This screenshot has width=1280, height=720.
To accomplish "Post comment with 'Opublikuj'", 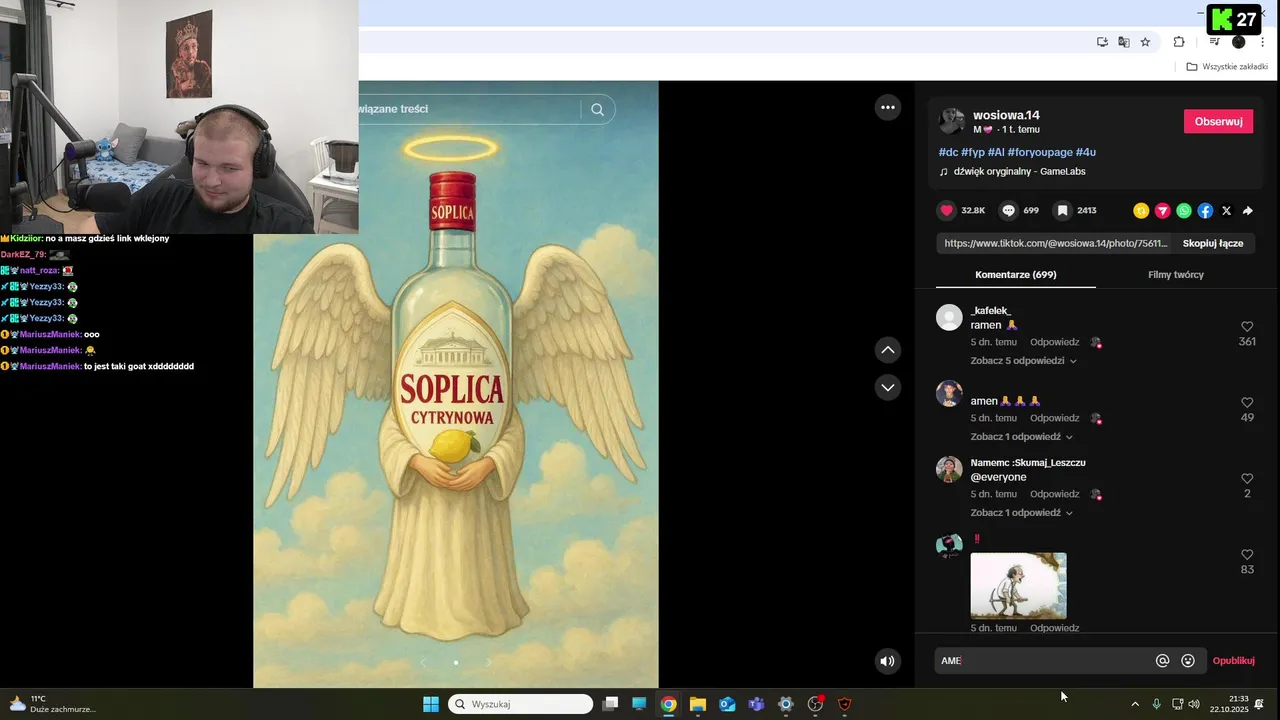I will [1233, 661].
